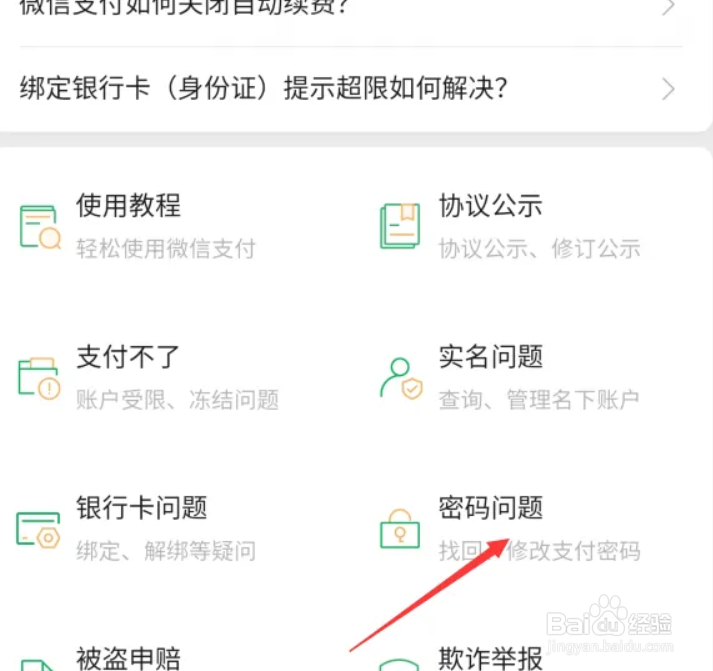Tap the 欺诈举报 icon at bottom right
Viewport: 713px width, 671px height.
pyautogui.click(x=399, y=665)
